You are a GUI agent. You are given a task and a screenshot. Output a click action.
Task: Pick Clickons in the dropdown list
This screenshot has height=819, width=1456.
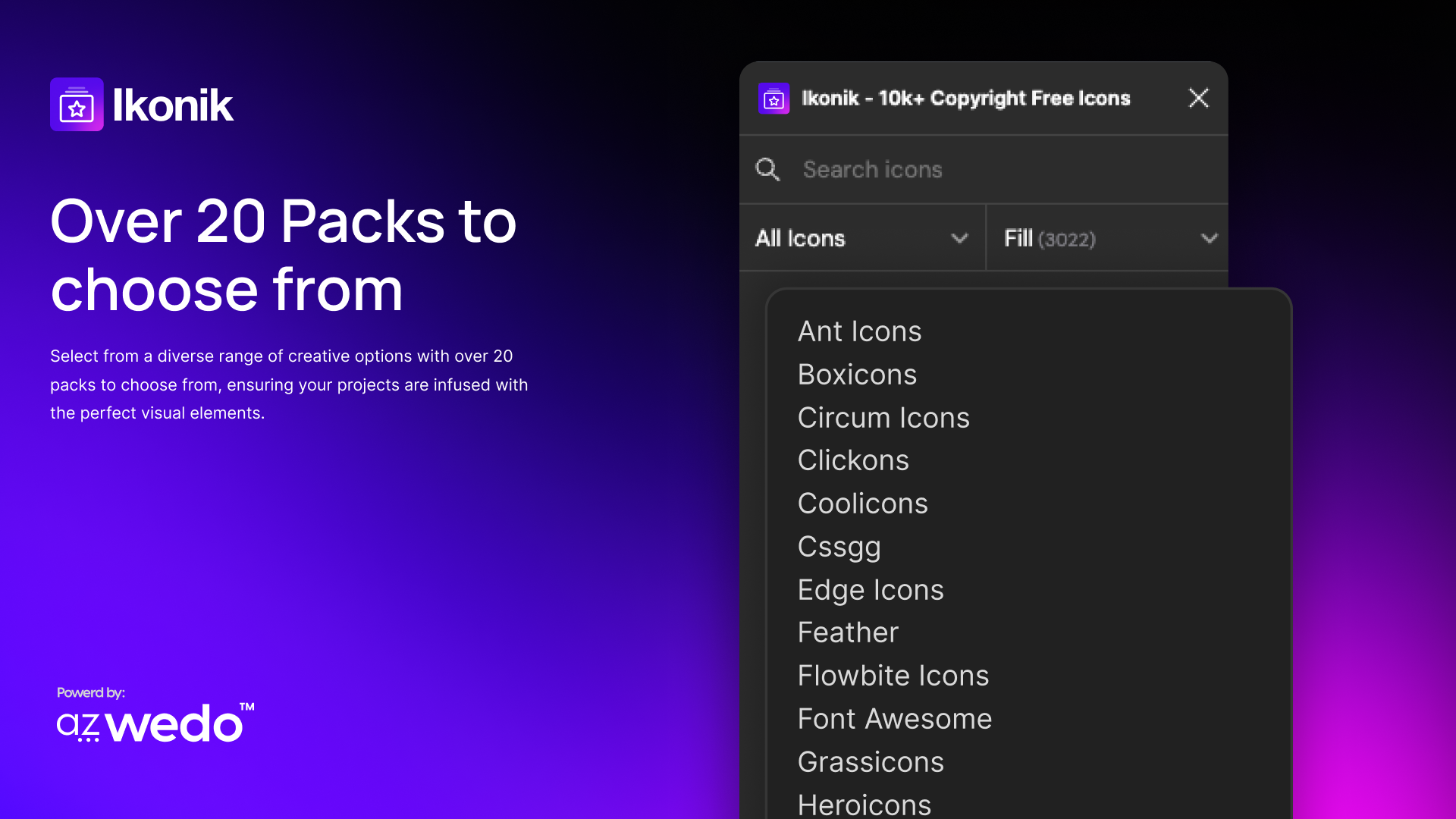[853, 460]
